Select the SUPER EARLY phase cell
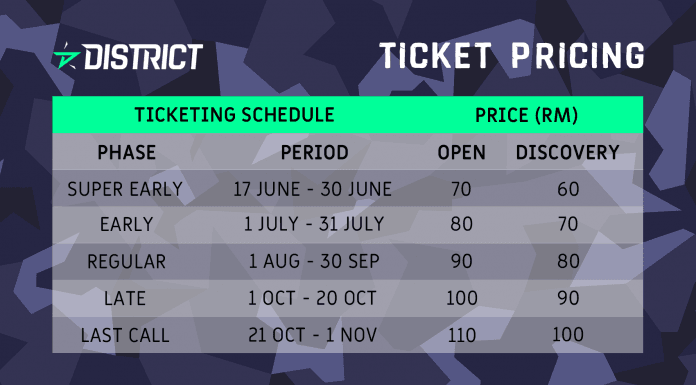Screen dimensions: 696x385 125,189
